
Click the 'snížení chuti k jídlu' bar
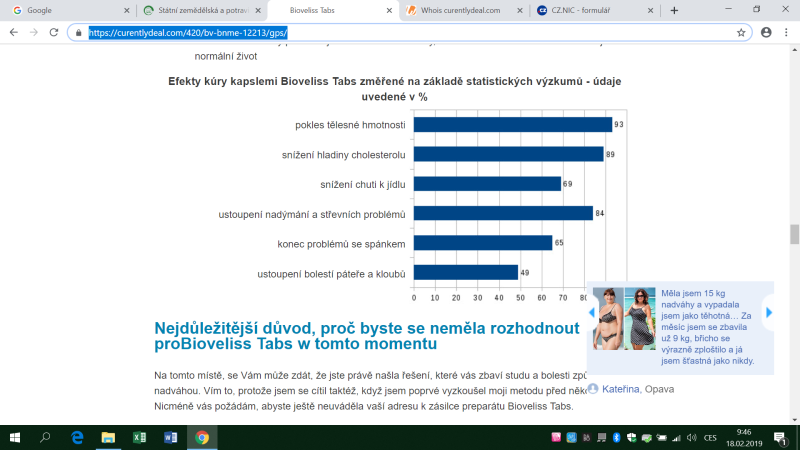pyautogui.click(x=487, y=184)
